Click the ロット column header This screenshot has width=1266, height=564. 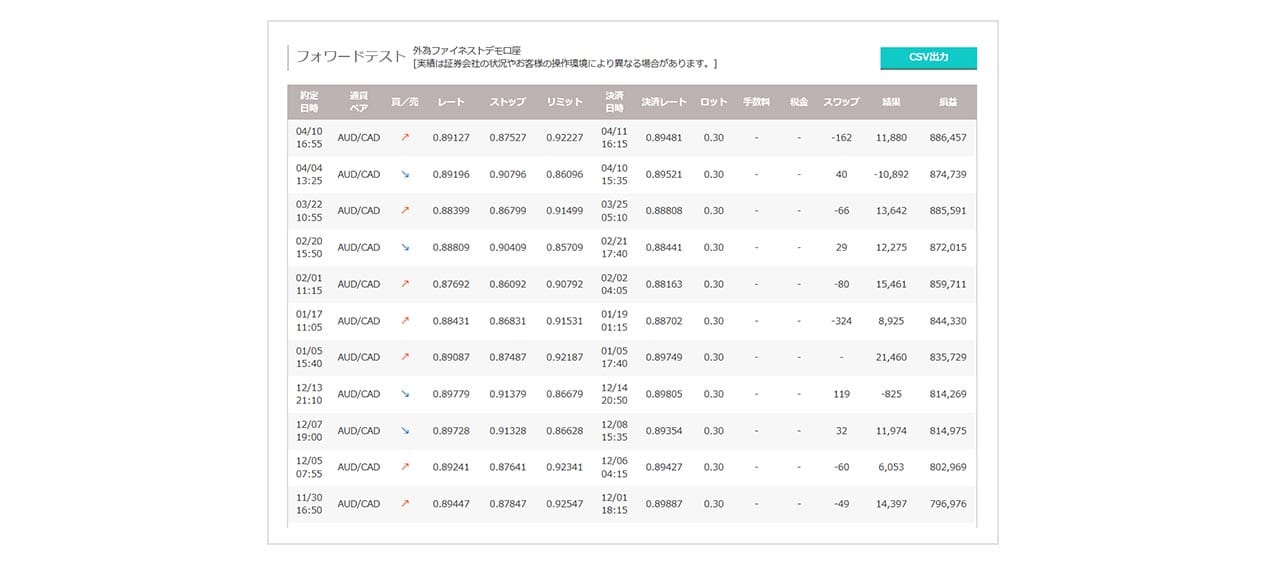coord(714,102)
